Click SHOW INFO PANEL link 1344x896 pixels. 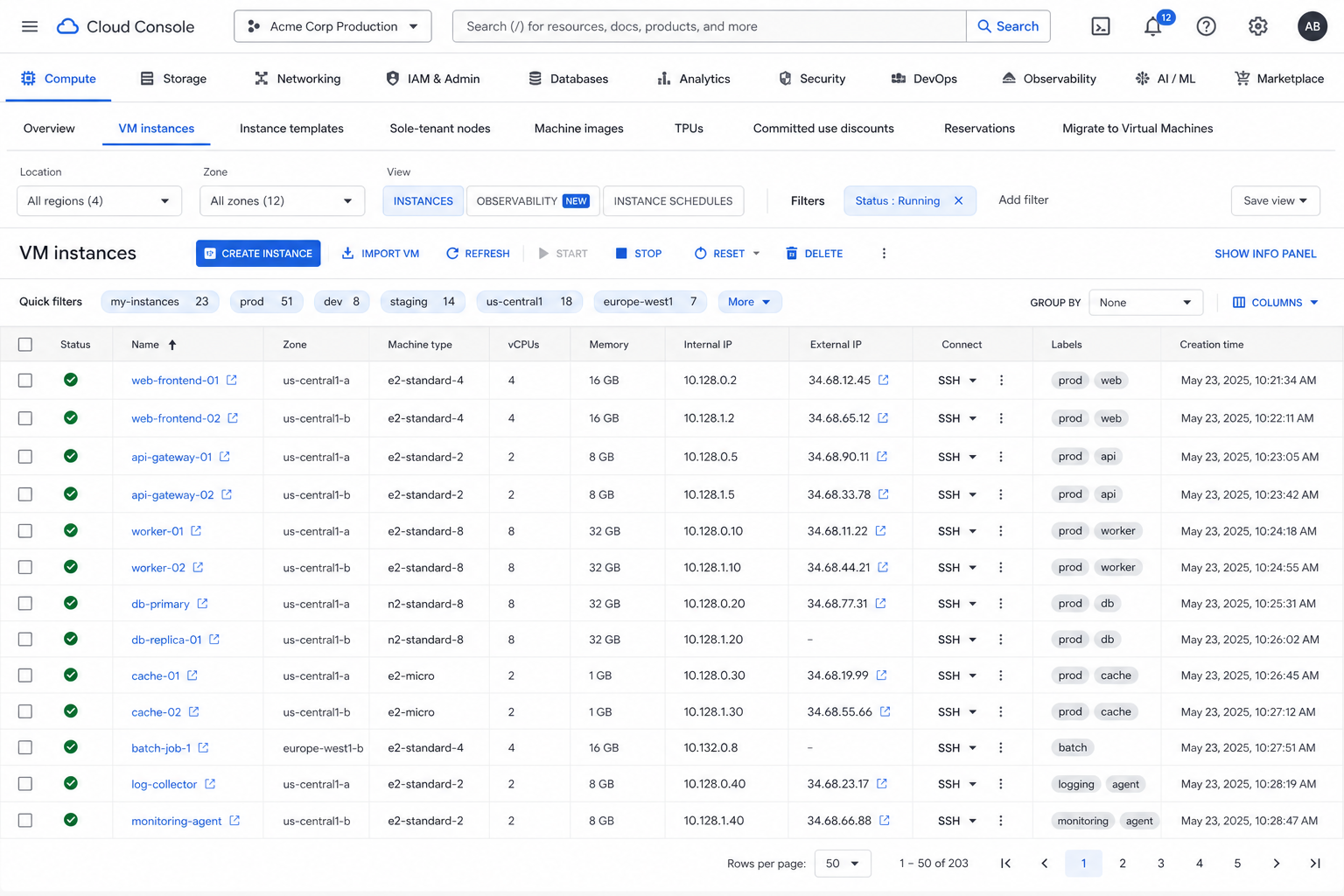pos(1265,254)
